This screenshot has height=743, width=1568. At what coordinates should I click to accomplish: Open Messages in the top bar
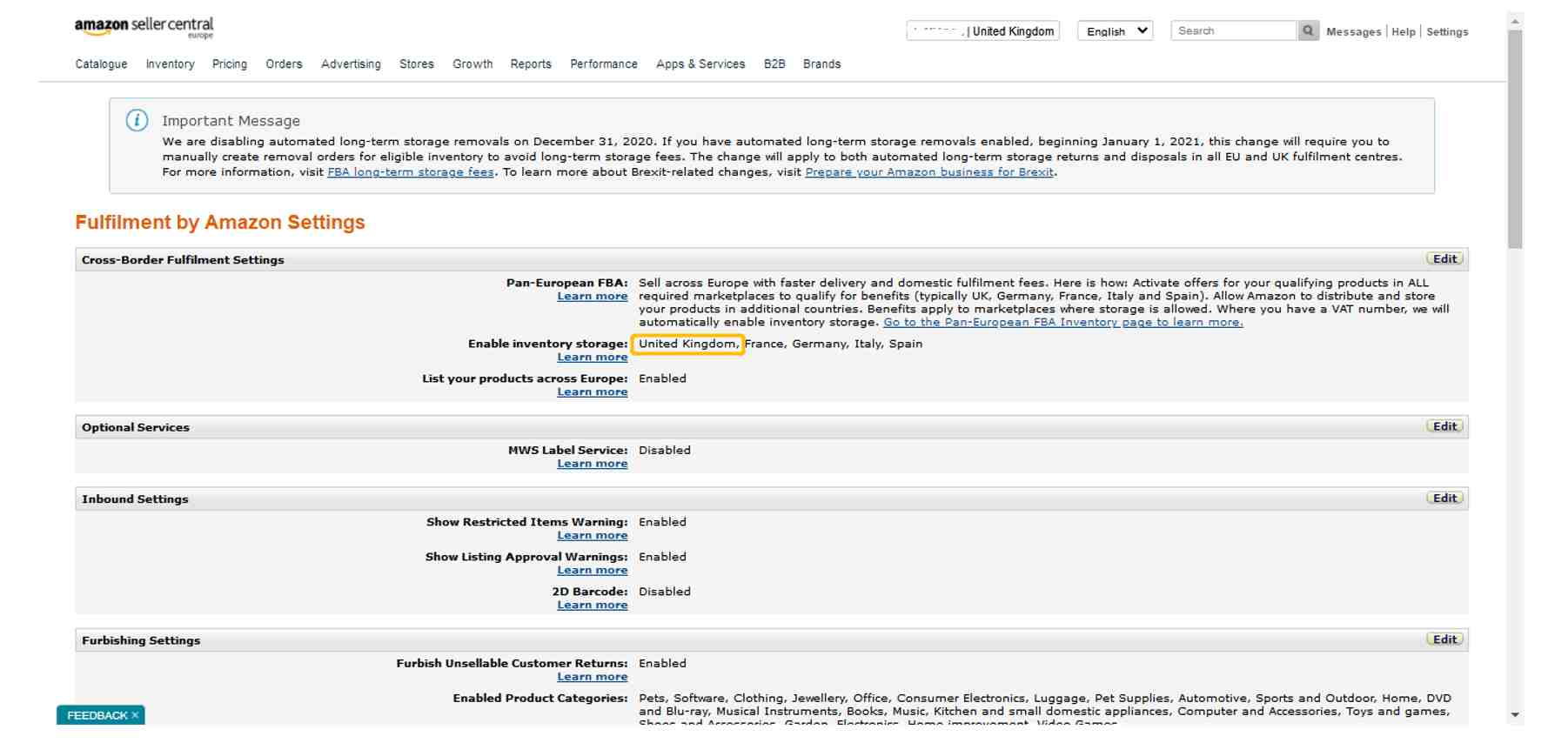pos(1353,32)
